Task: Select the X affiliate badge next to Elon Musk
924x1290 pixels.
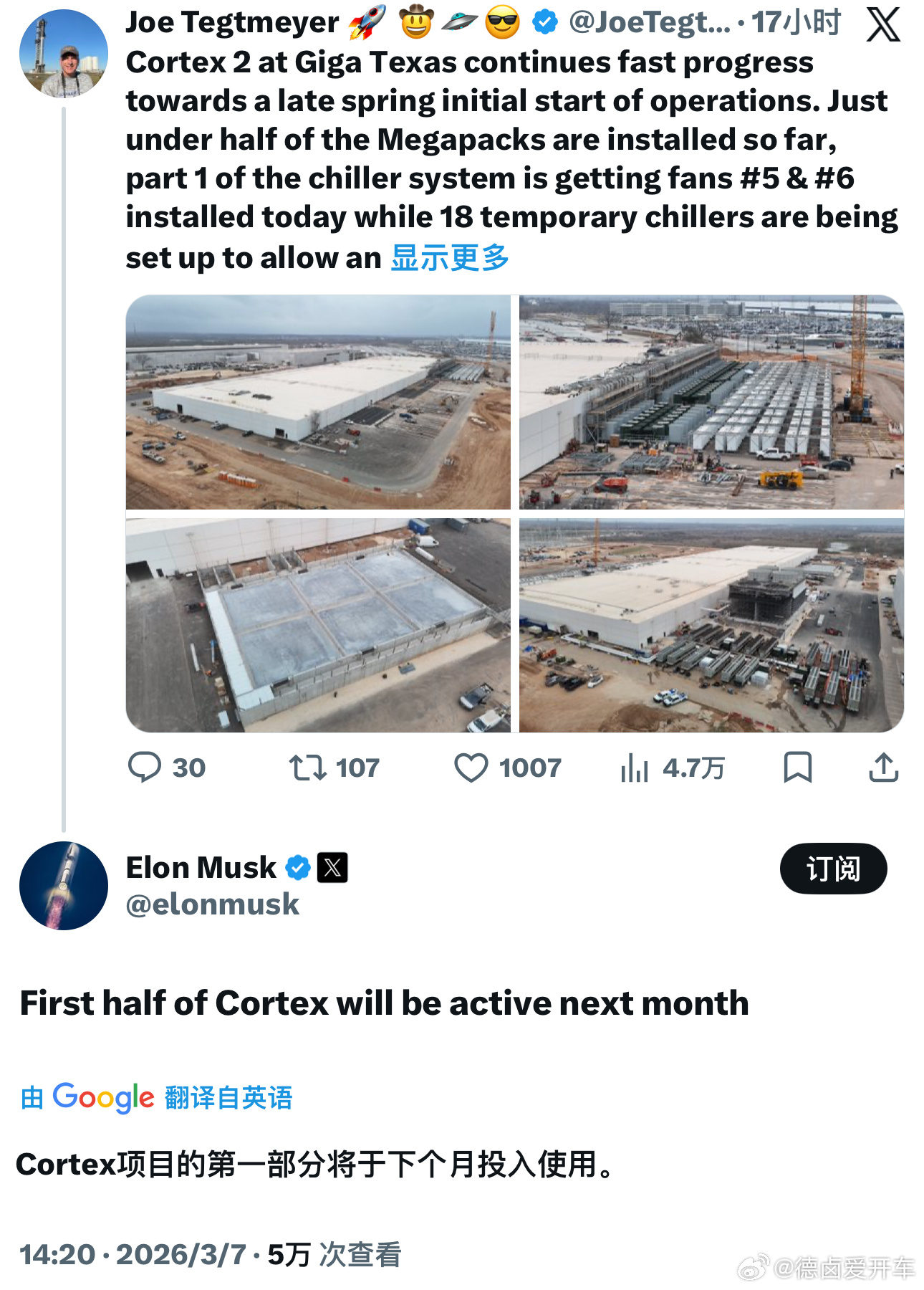Action: click(334, 867)
